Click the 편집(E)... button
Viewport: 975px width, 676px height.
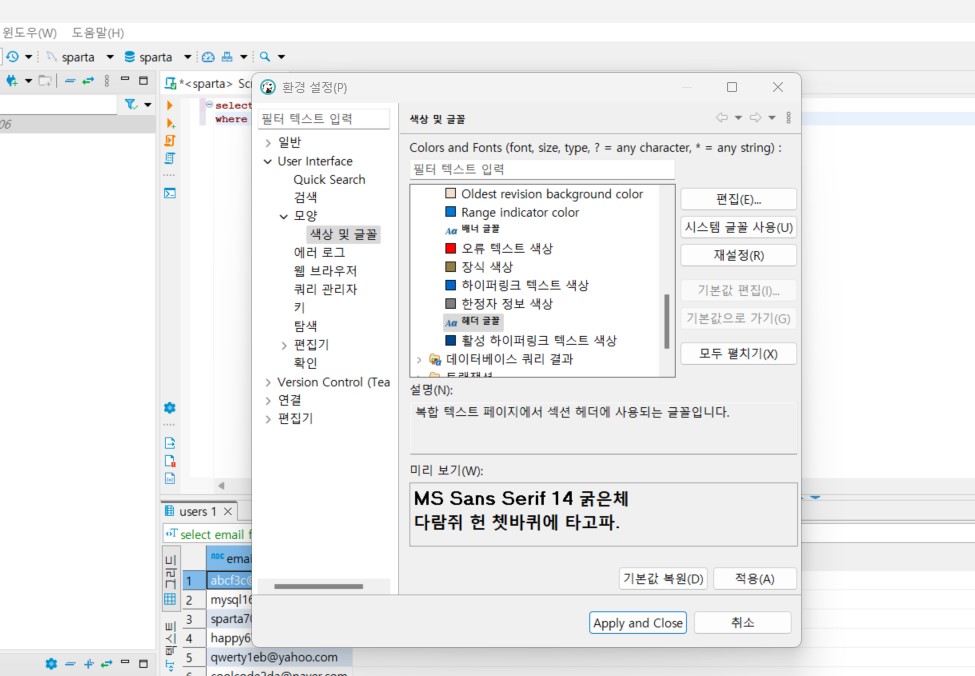click(739, 200)
